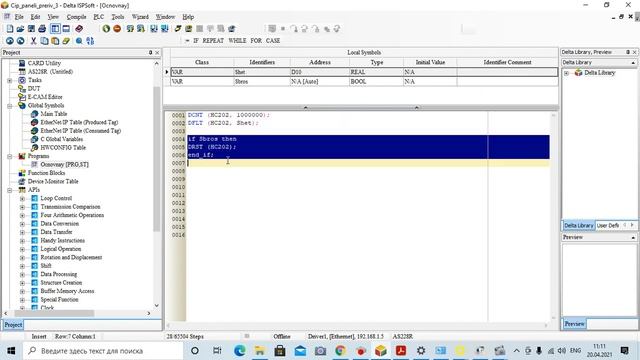The width and height of the screenshot is (640, 360).
Task: Open the Edit menu
Action: [x=36, y=17]
